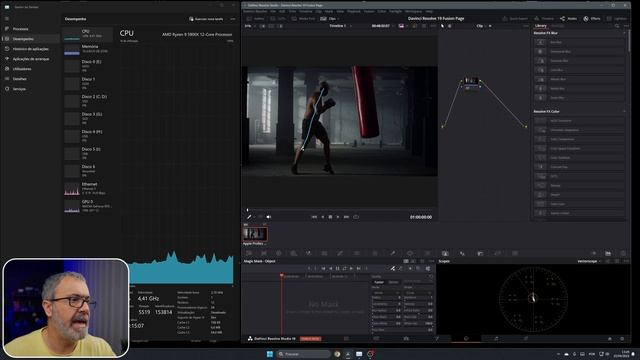Open the Magic Mask Mode dropdown
The width and height of the screenshot is (640, 360).
pyautogui.click(x=386, y=293)
